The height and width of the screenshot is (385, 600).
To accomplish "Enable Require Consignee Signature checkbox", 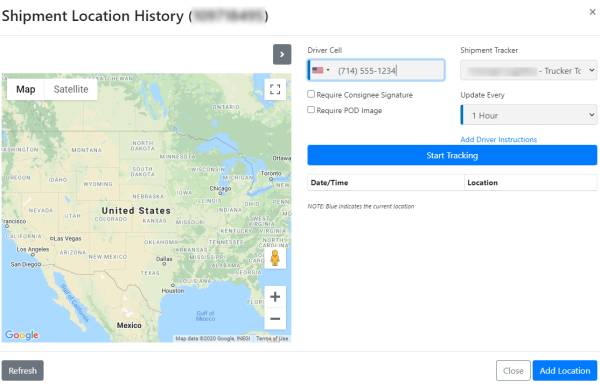I will (311, 94).
